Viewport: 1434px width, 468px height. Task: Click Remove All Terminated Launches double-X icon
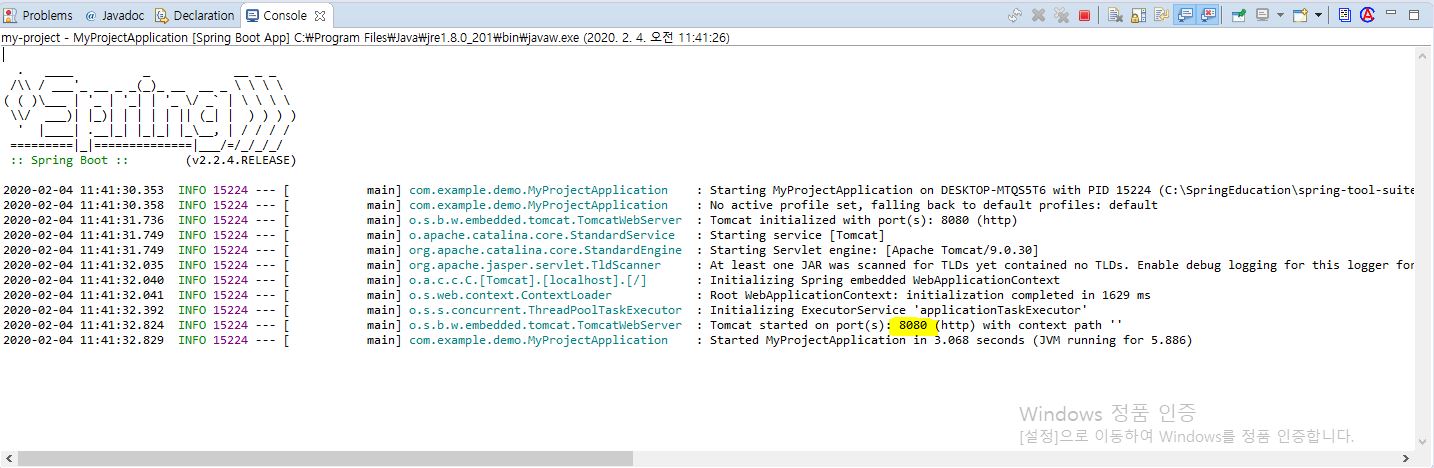click(1061, 15)
